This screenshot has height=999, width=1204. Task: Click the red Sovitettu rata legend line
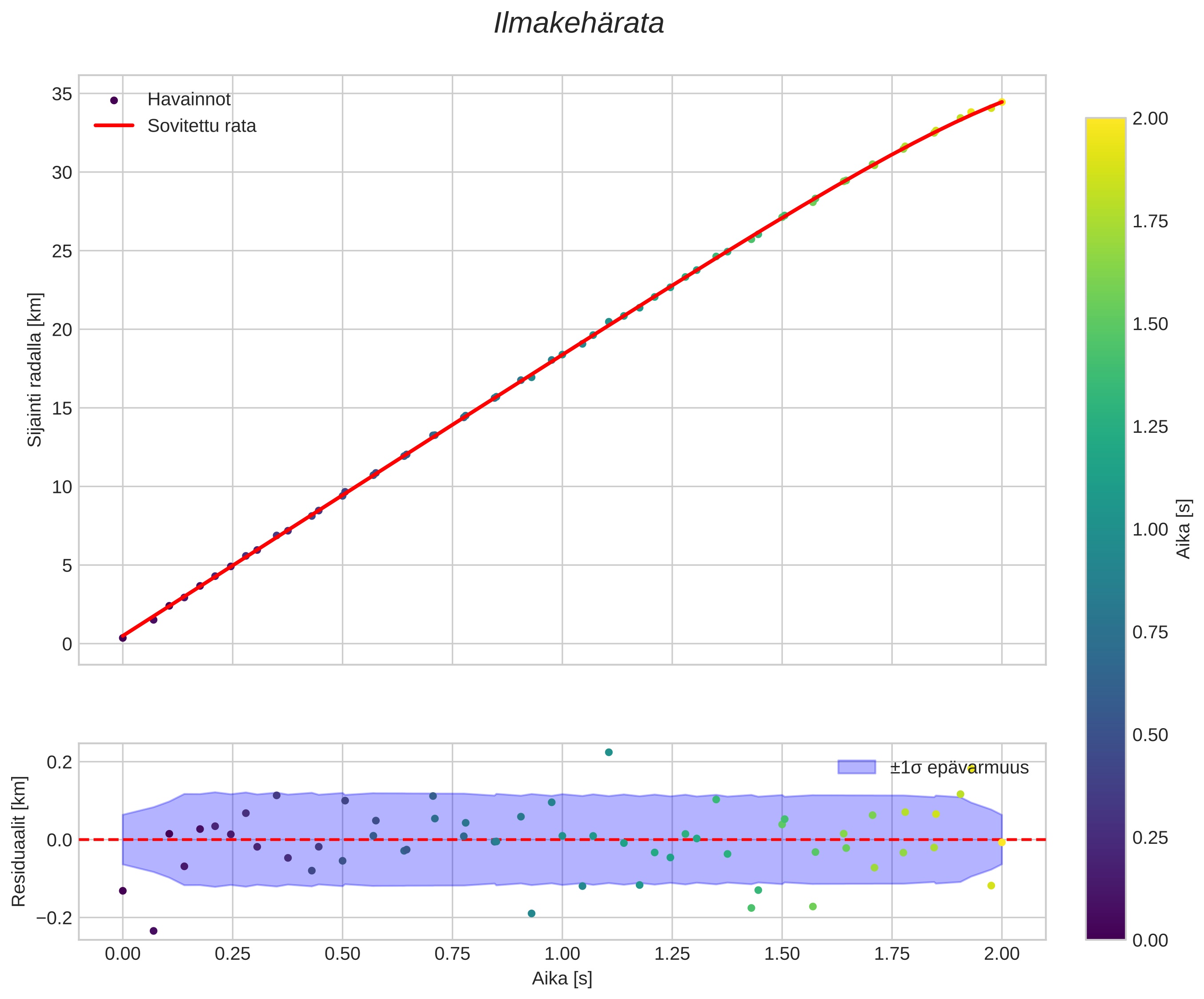[x=113, y=125]
